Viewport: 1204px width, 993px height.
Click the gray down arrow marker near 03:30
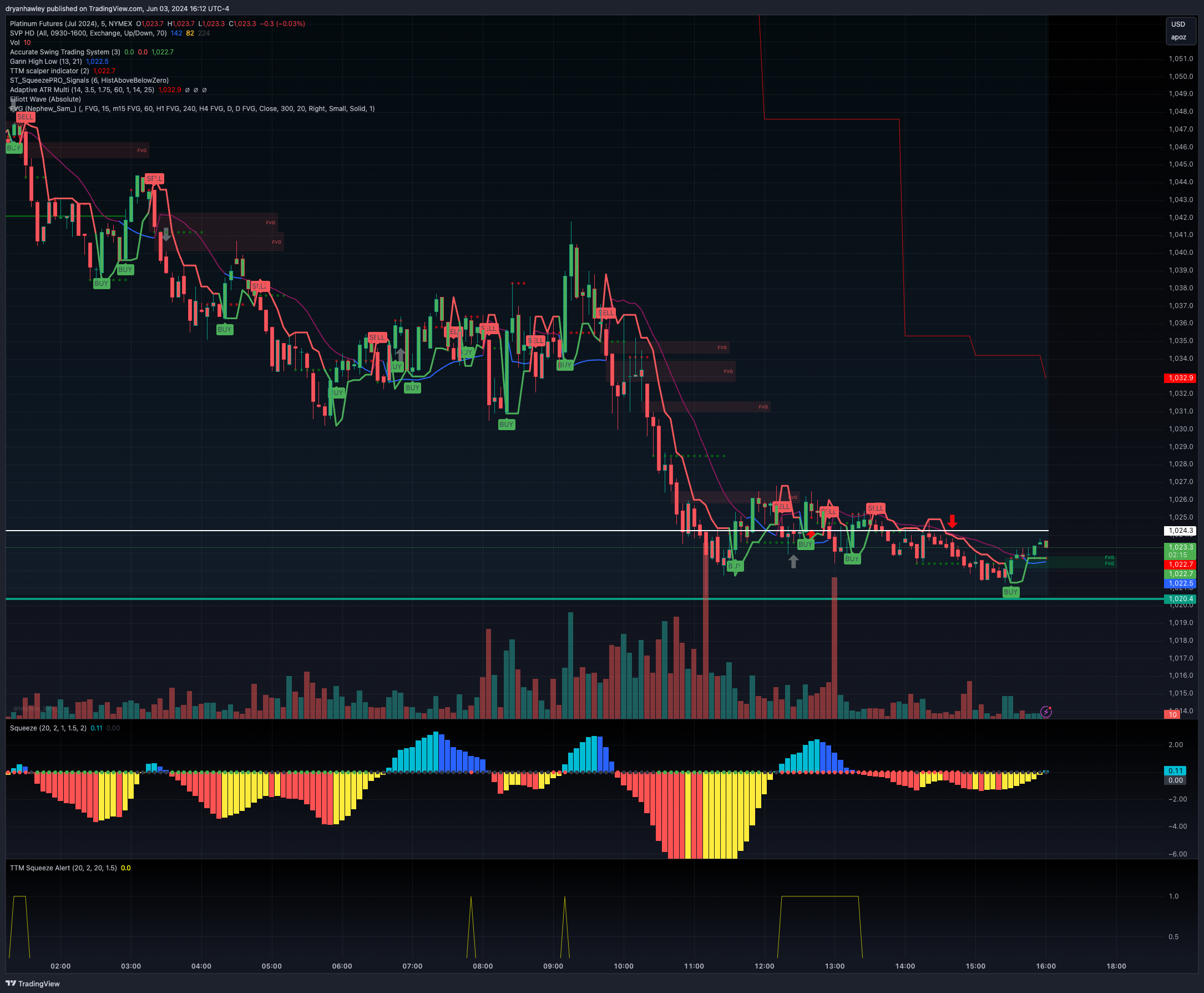click(x=166, y=234)
